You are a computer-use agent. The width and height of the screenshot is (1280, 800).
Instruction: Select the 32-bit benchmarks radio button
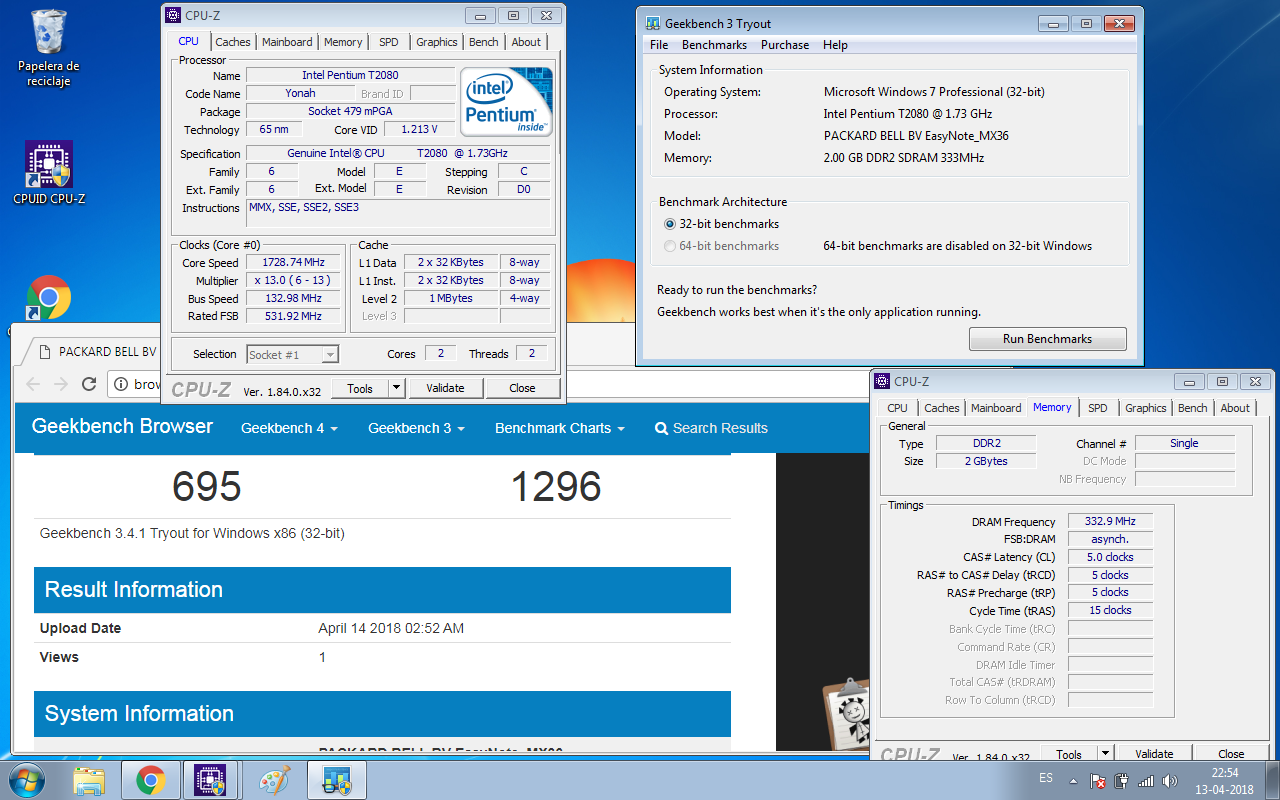coord(671,224)
